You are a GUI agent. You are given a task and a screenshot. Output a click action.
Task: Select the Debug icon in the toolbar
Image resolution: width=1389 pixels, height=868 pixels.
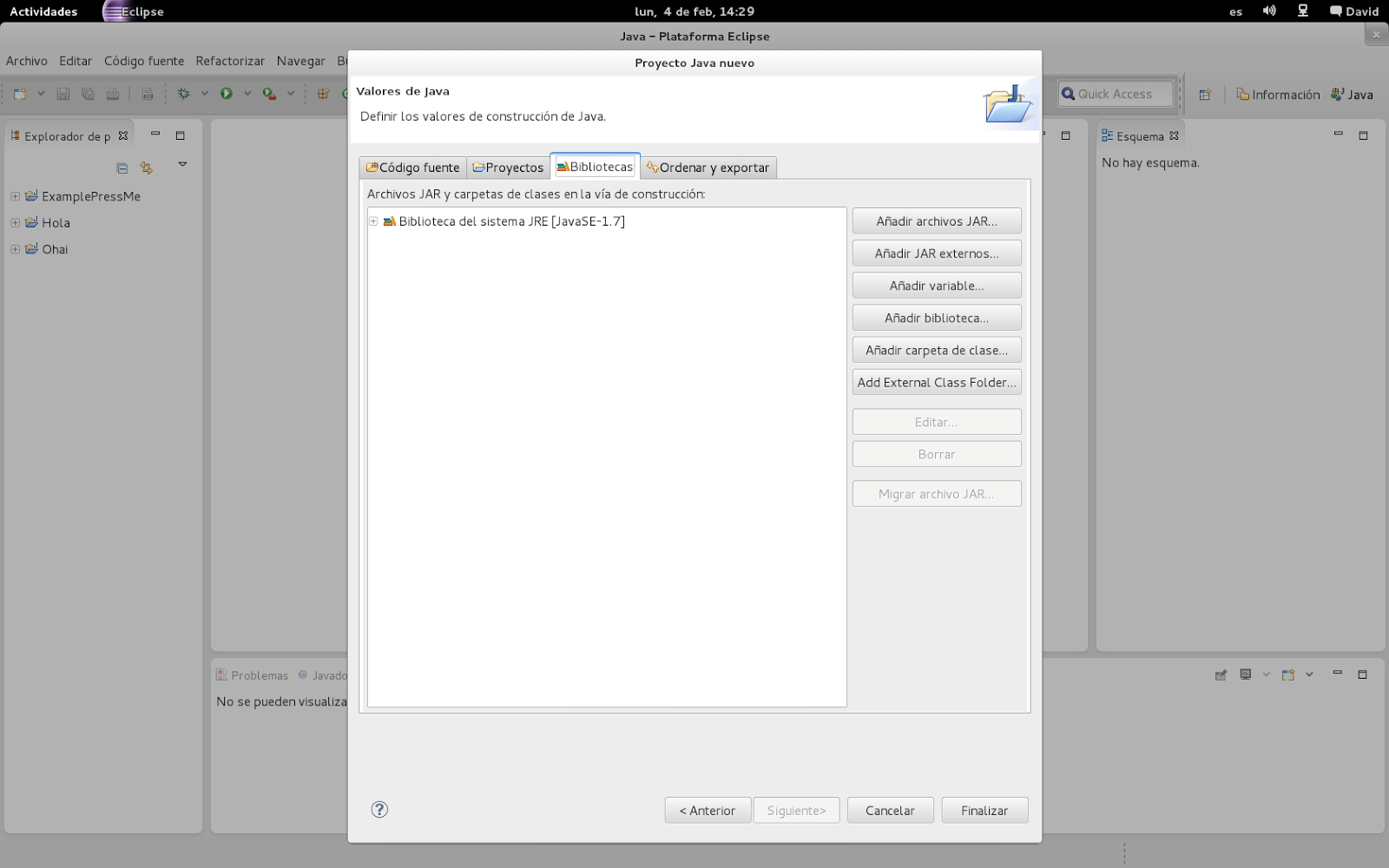point(183,93)
